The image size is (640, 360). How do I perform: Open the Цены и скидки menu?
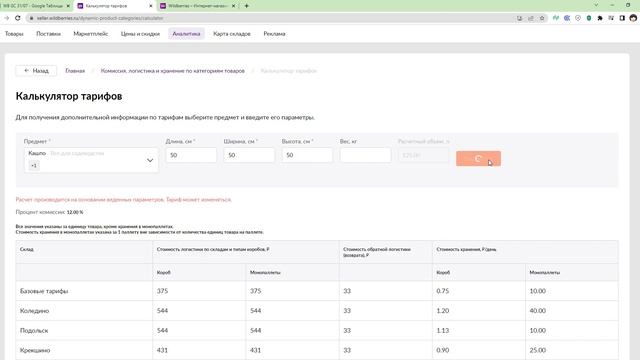[140, 34]
